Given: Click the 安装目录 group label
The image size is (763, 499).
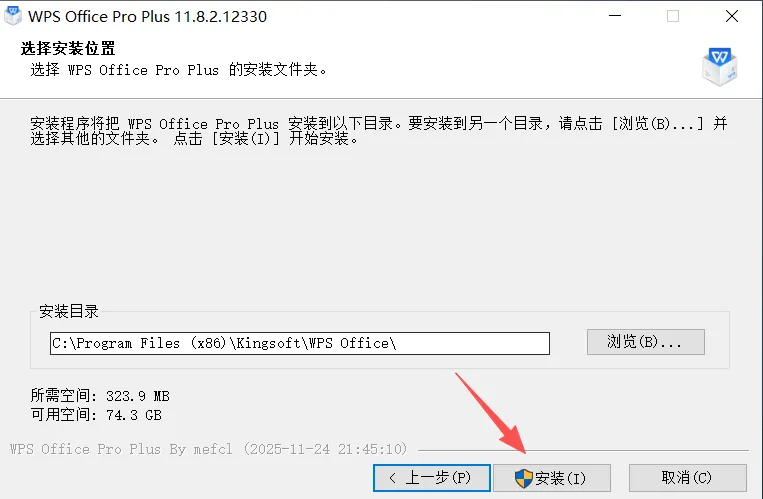Looking at the screenshot, I should 69,311.
